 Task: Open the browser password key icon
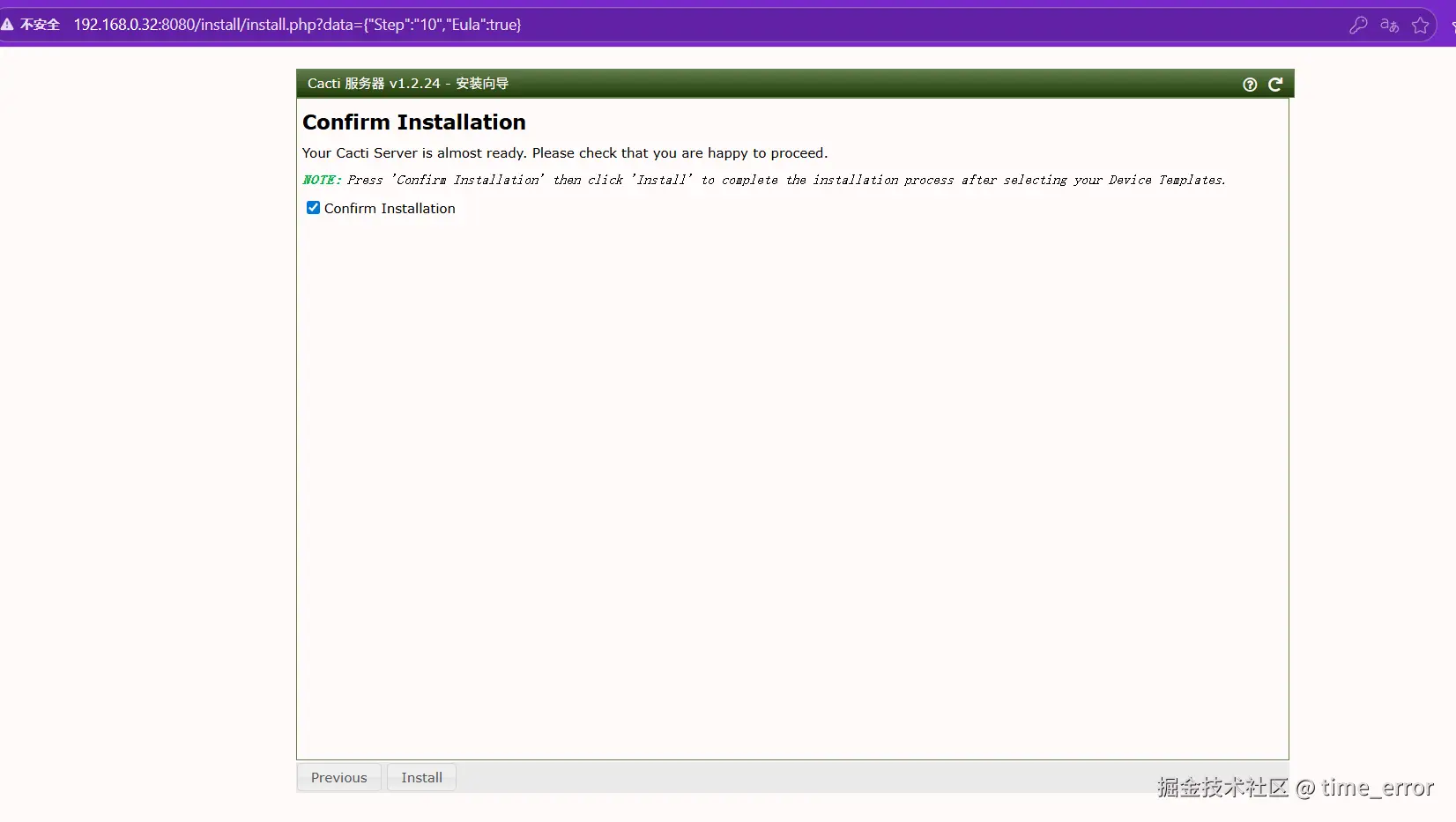point(1358,25)
